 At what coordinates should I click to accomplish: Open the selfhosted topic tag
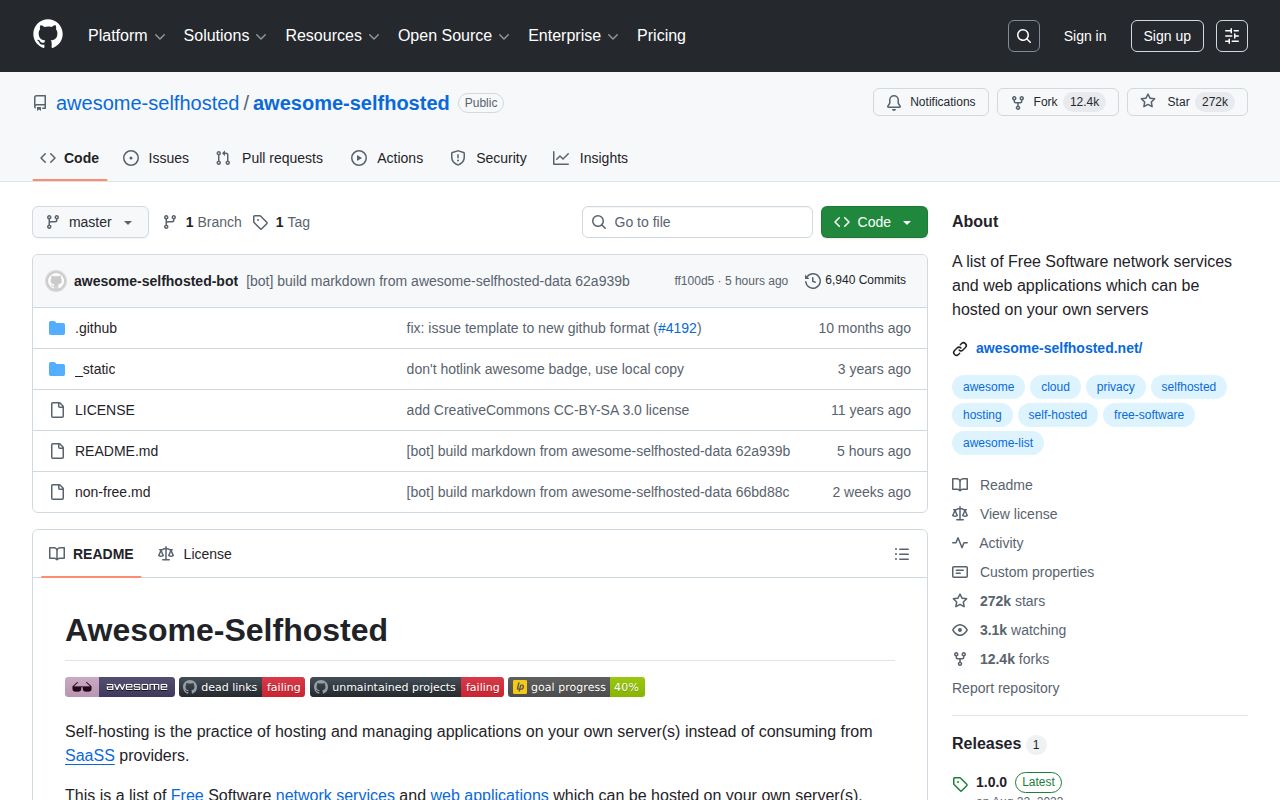tap(1188, 387)
